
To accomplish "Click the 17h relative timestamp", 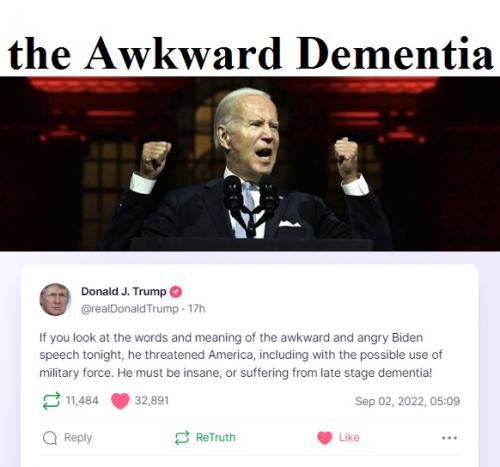I will coord(197,309).
